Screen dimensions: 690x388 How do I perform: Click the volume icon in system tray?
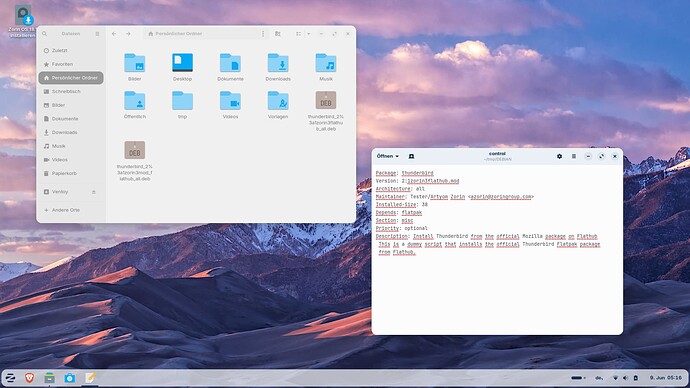tap(625, 377)
